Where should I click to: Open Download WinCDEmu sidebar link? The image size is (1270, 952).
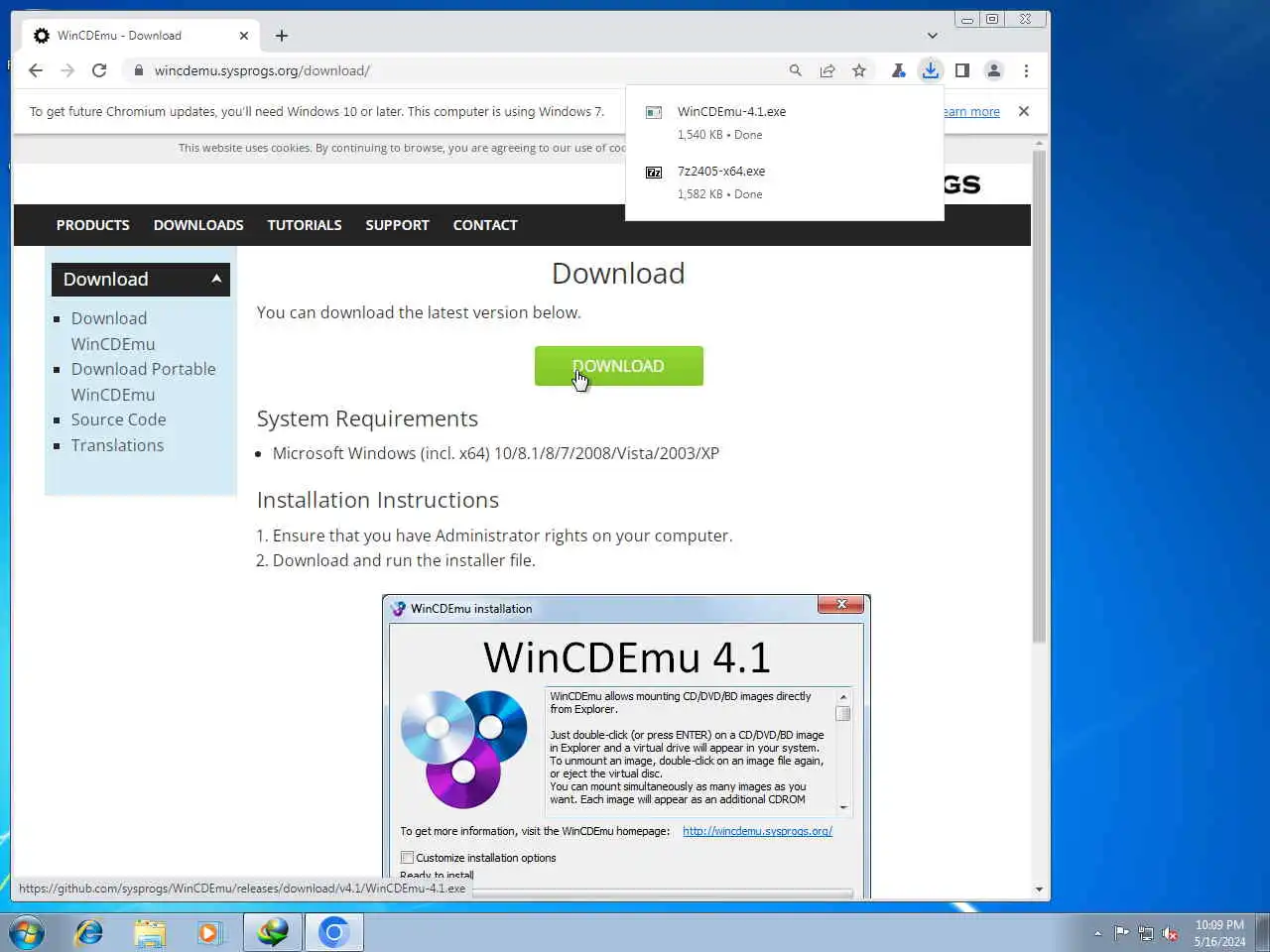pyautogui.click(x=112, y=331)
